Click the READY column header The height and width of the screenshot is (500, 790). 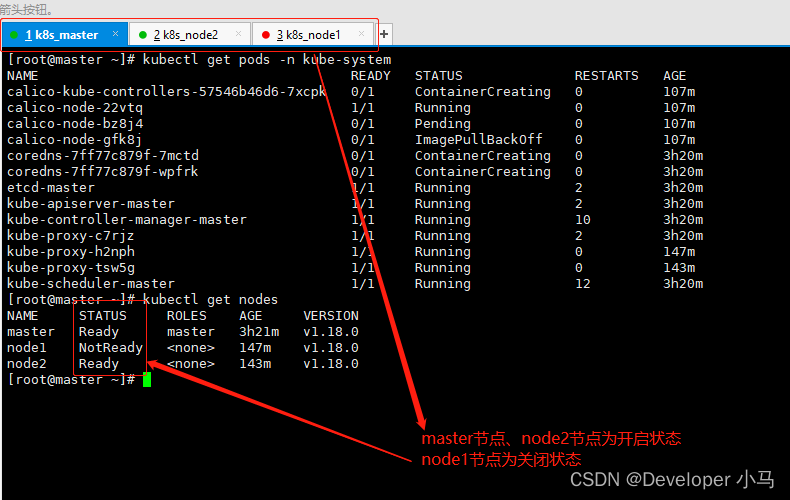370,76
